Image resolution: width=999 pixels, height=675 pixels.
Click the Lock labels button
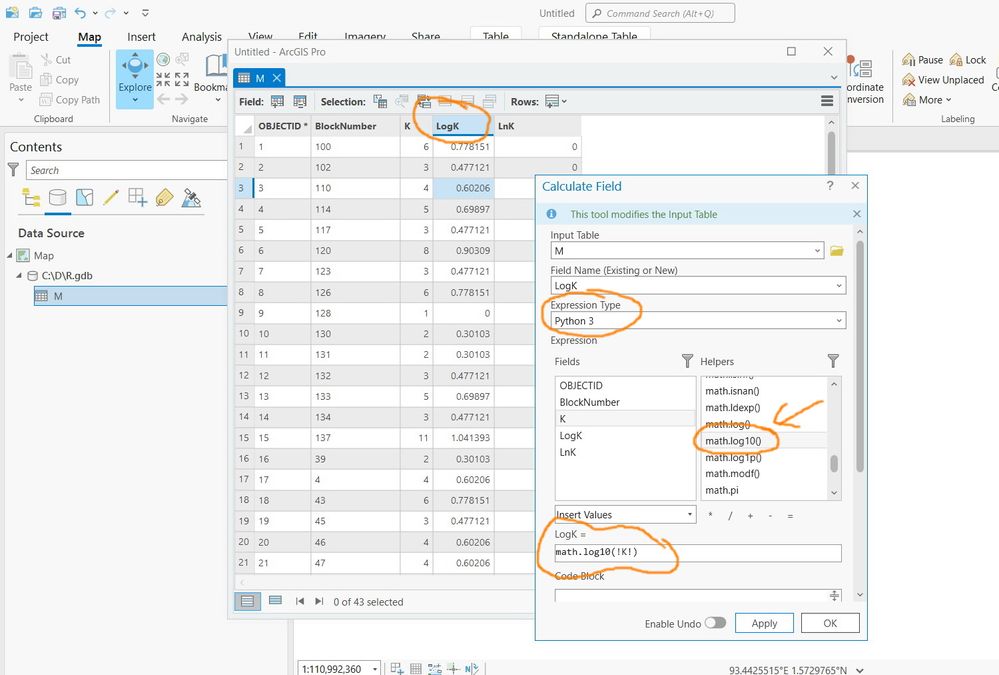pyautogui.click(x=968, y=60)
